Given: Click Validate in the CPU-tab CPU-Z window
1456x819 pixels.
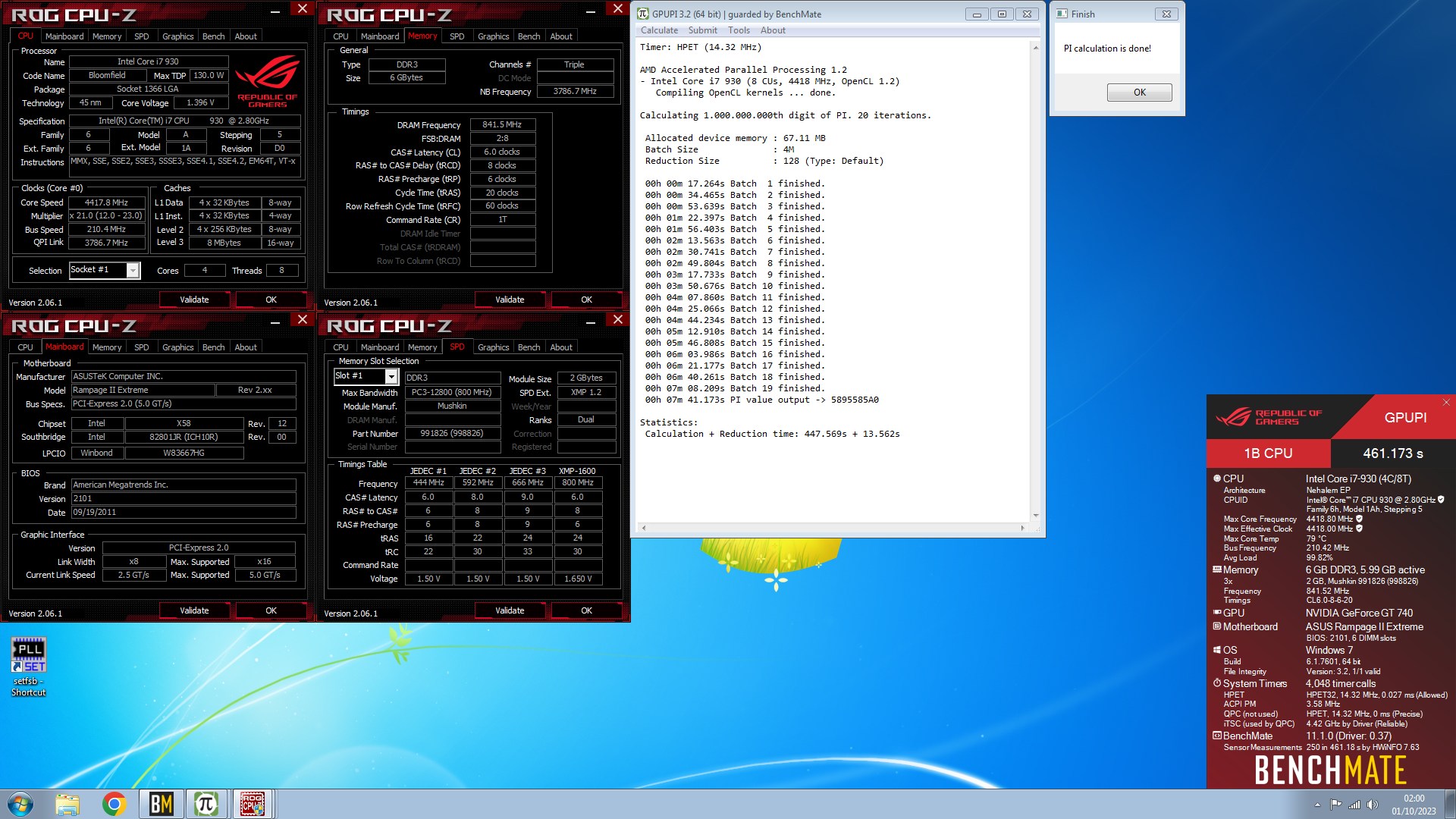Looking at the screenshot, I should point(194,300).
